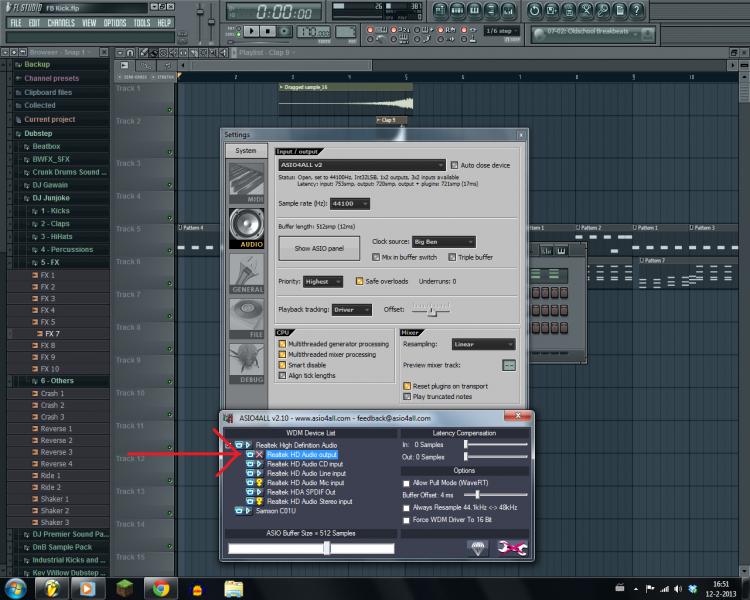Enable Allow Pull Mode (WaveRT) checkbox

407,483
